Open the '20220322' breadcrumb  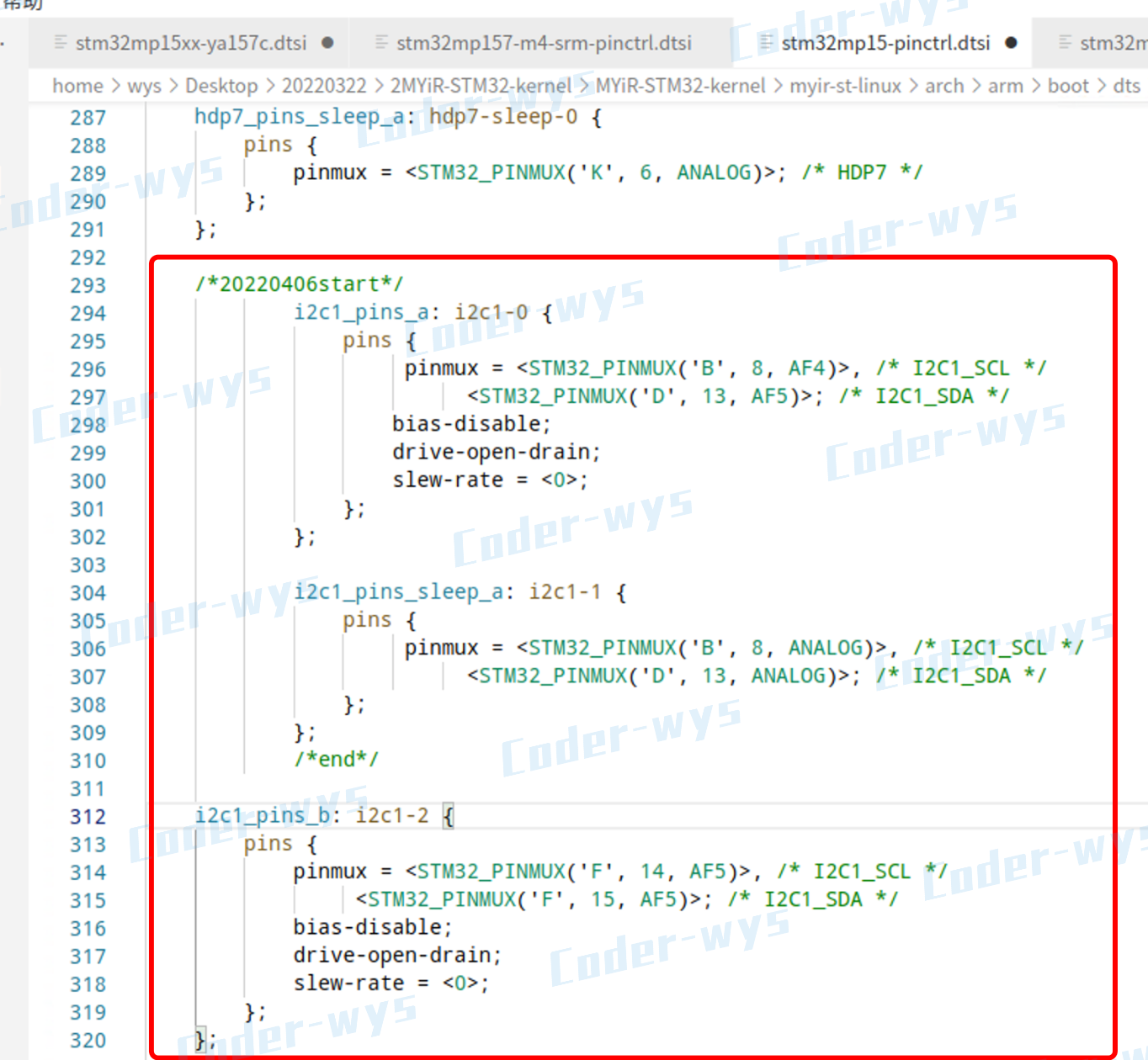pyautogui.click(x=324, y=86)
